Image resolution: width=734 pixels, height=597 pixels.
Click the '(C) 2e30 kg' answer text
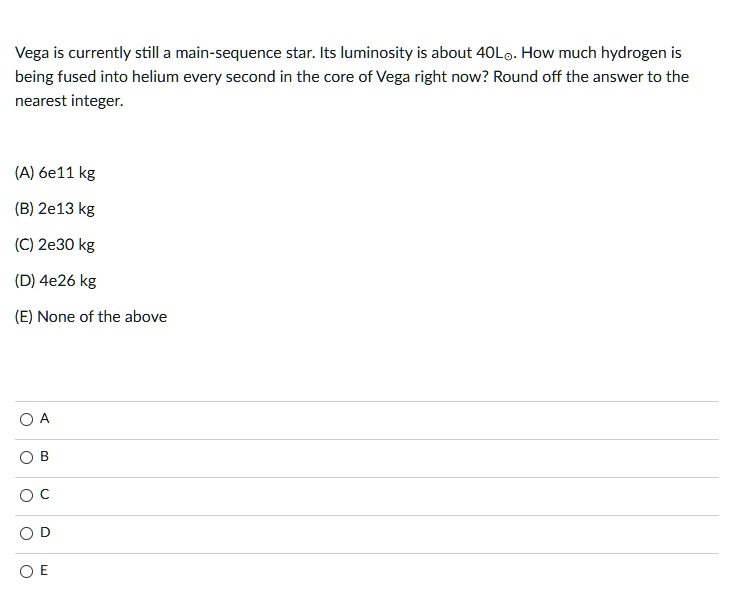55,245
